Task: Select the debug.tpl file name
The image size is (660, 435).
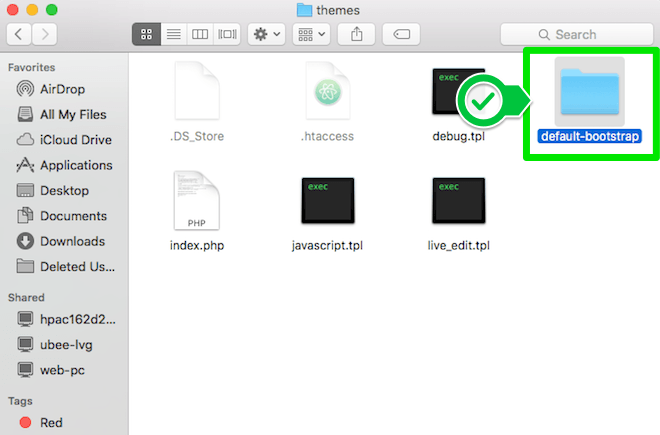Action: click(x=458, y=136)
